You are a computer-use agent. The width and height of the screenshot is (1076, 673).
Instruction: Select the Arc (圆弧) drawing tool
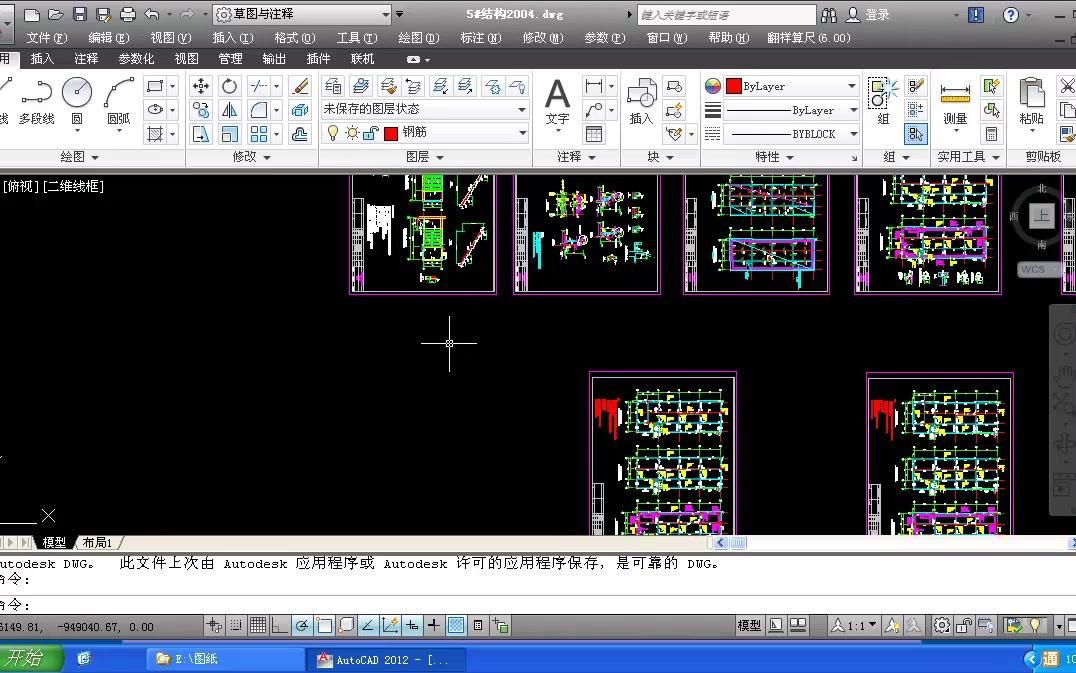pos(118,102)
